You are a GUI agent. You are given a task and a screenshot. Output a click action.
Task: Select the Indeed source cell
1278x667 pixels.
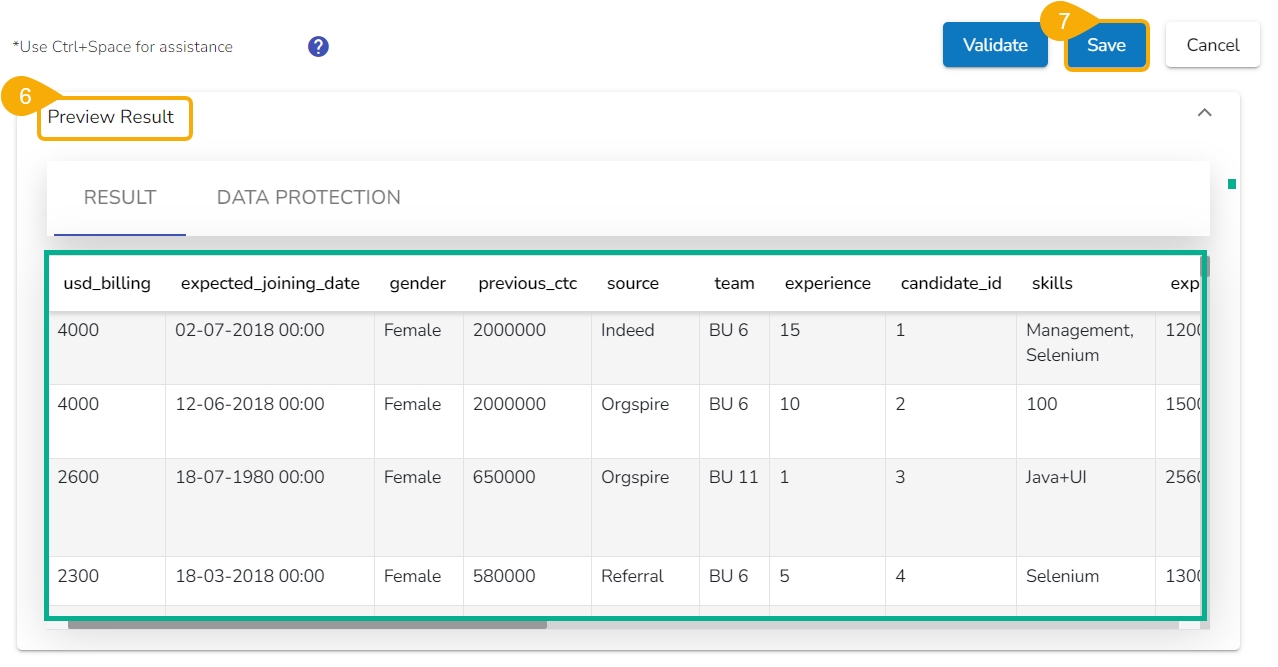click(x=628, y=330)
